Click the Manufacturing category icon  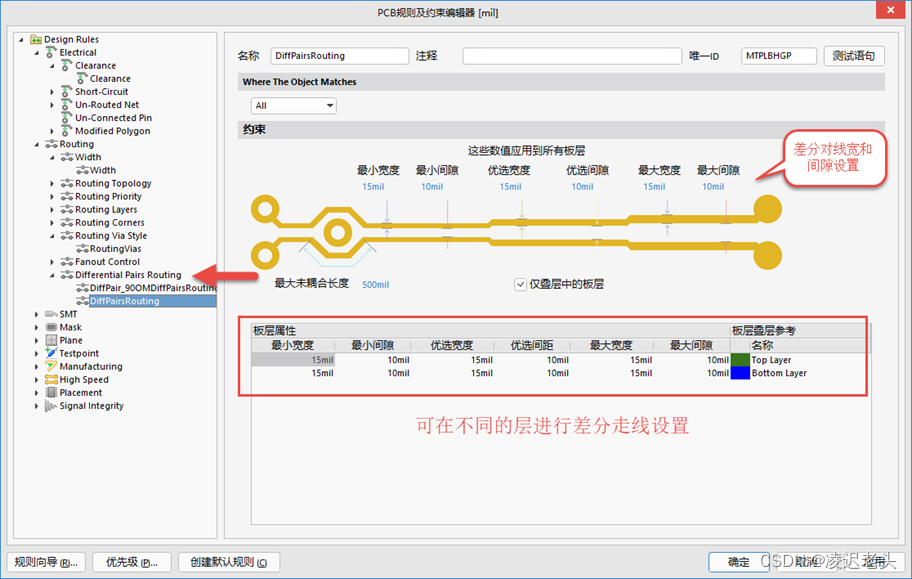coord(51,367)
